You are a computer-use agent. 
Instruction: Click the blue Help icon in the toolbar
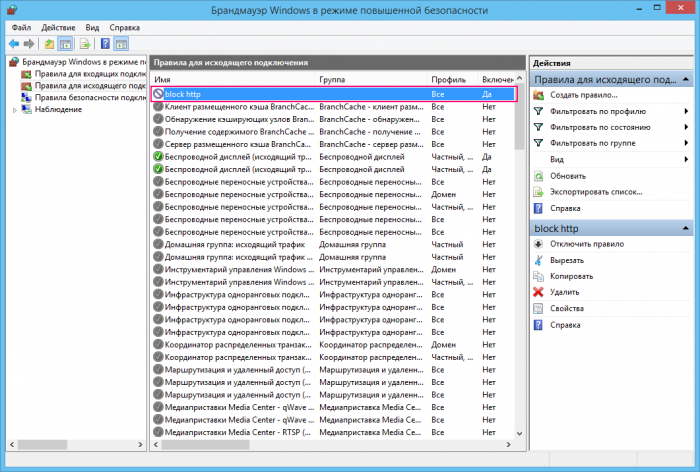[103, 45]
